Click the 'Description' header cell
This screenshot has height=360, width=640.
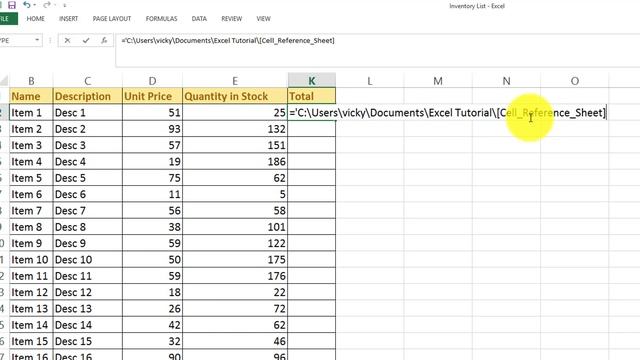[87, 96]
